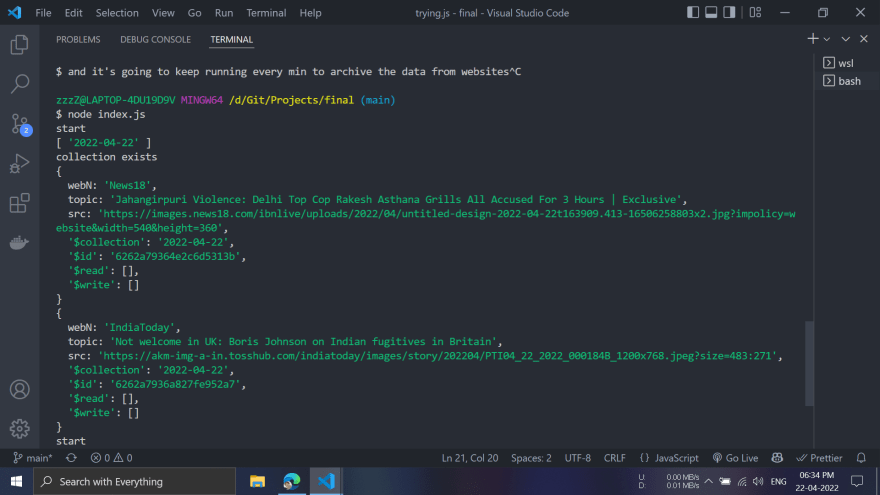Open notifications bell in status bar
The image size is (880, 495).
click(861, 458)
